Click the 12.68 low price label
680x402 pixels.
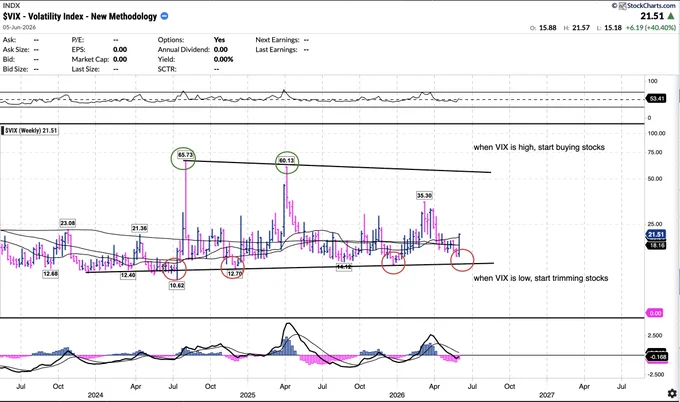click(x=50, y=274)
